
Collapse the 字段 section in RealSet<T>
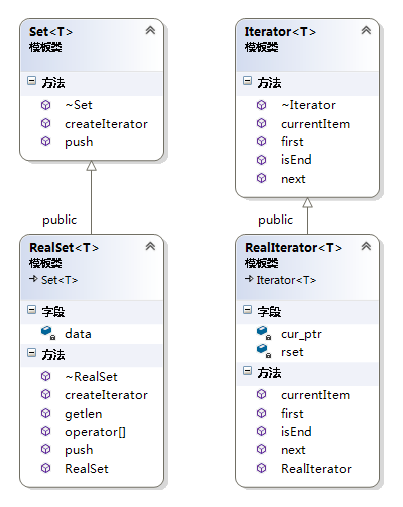point(31,310)
